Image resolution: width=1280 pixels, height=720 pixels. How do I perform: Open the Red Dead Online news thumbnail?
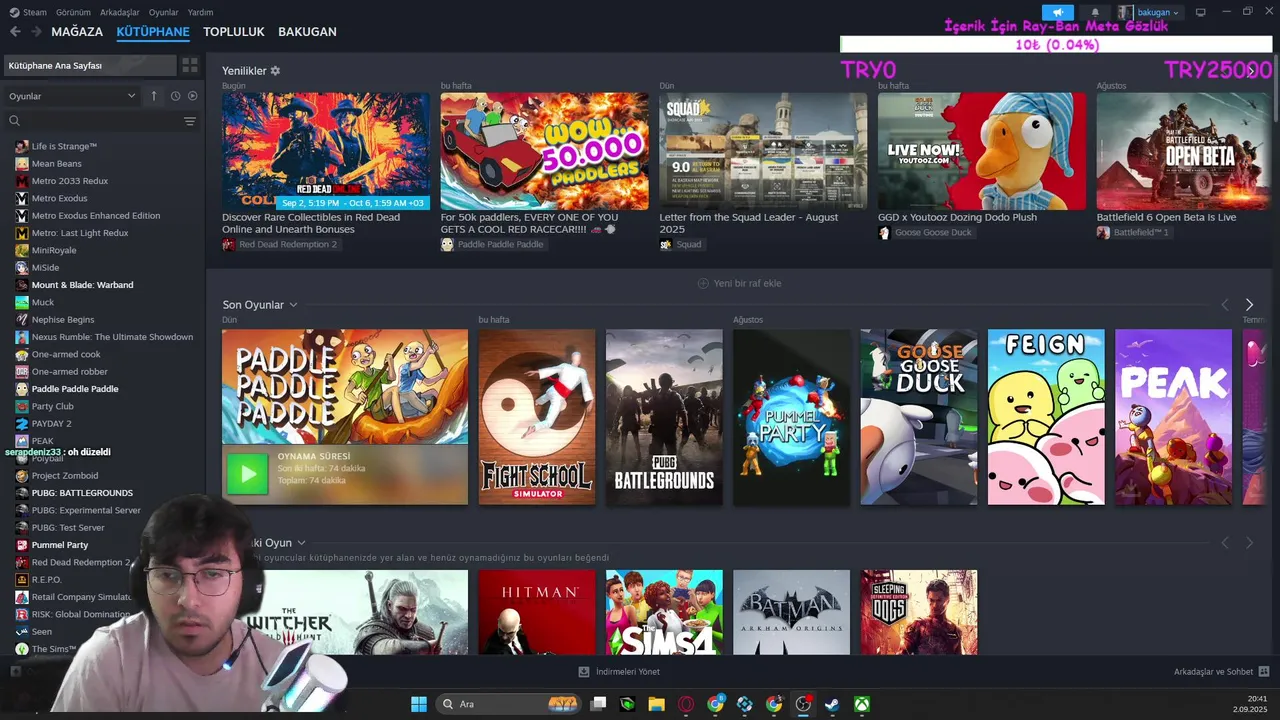click(326, 151)
